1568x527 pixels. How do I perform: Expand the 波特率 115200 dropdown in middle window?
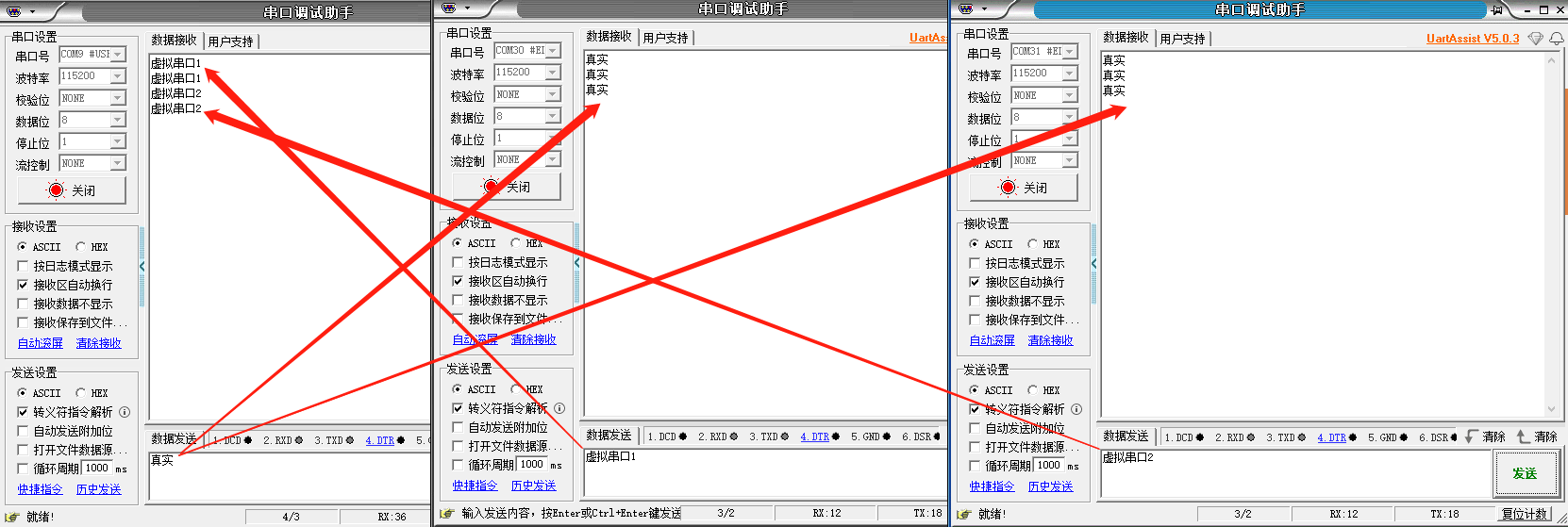pos(553,73)
